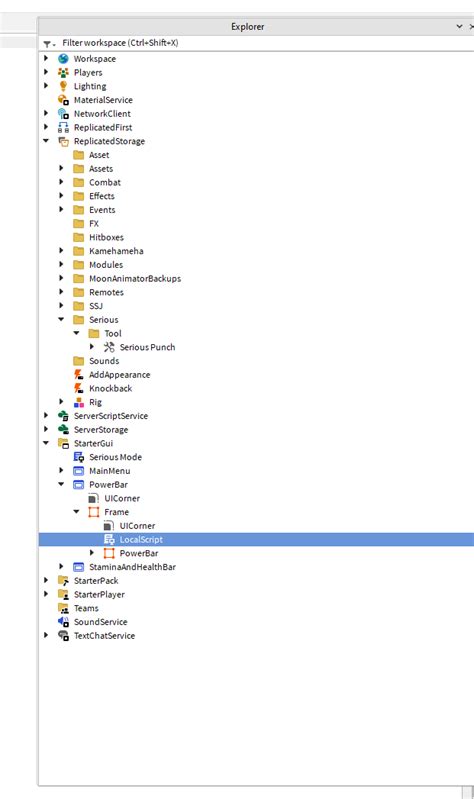Click the ServerScriptService icon

pos(63,416)
